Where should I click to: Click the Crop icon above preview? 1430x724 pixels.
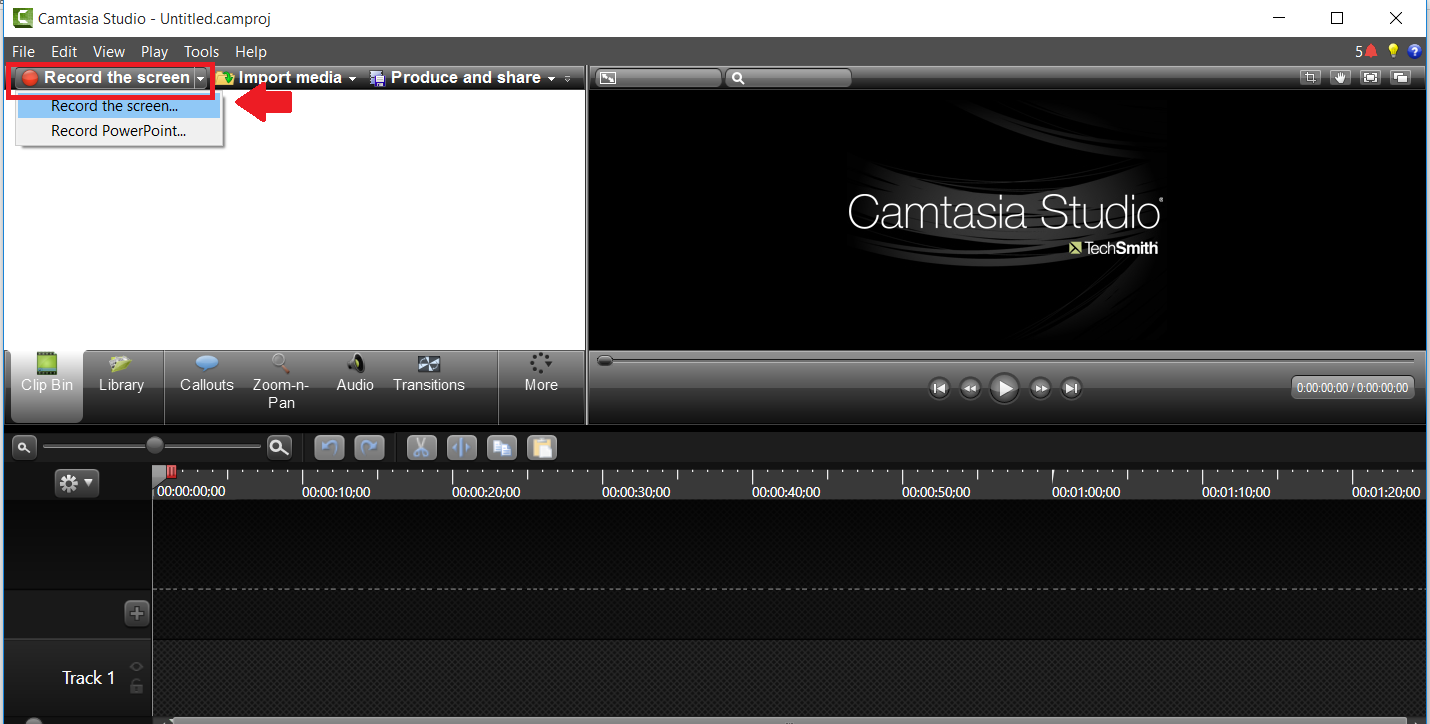[x=1310, y=77]
